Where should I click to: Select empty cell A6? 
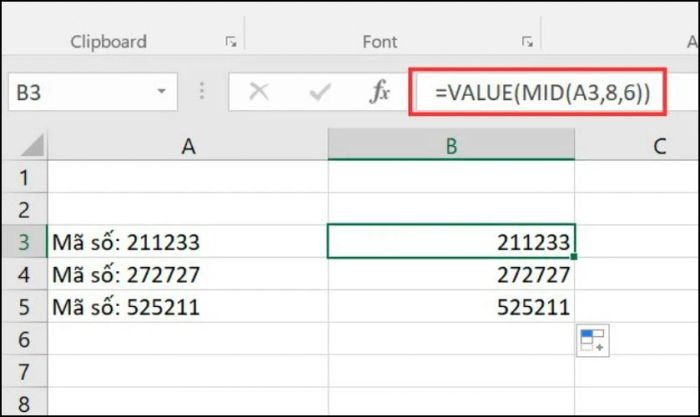(188, 339)
